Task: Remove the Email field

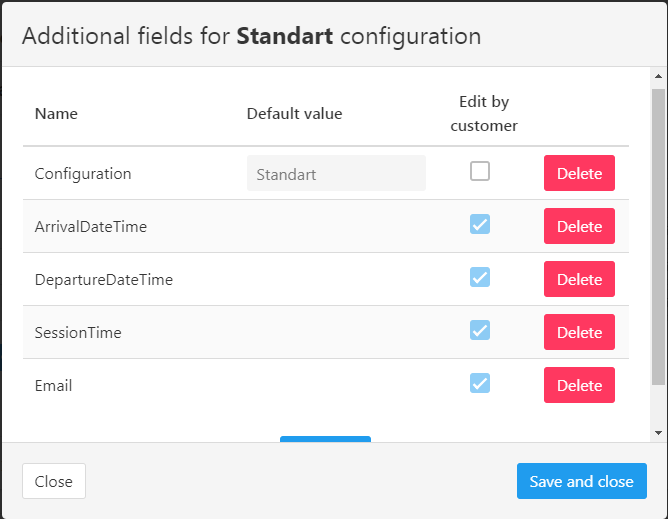Action: click(579, 385)
